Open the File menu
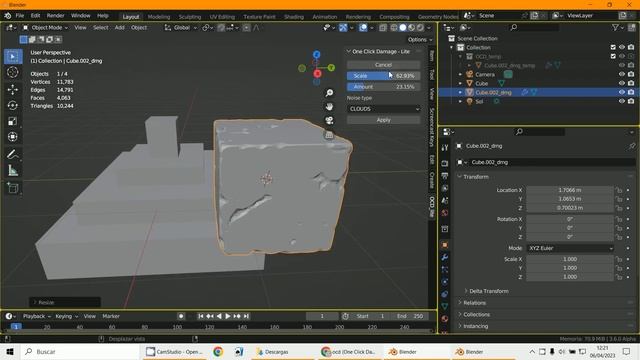 [x=20, y=16]
